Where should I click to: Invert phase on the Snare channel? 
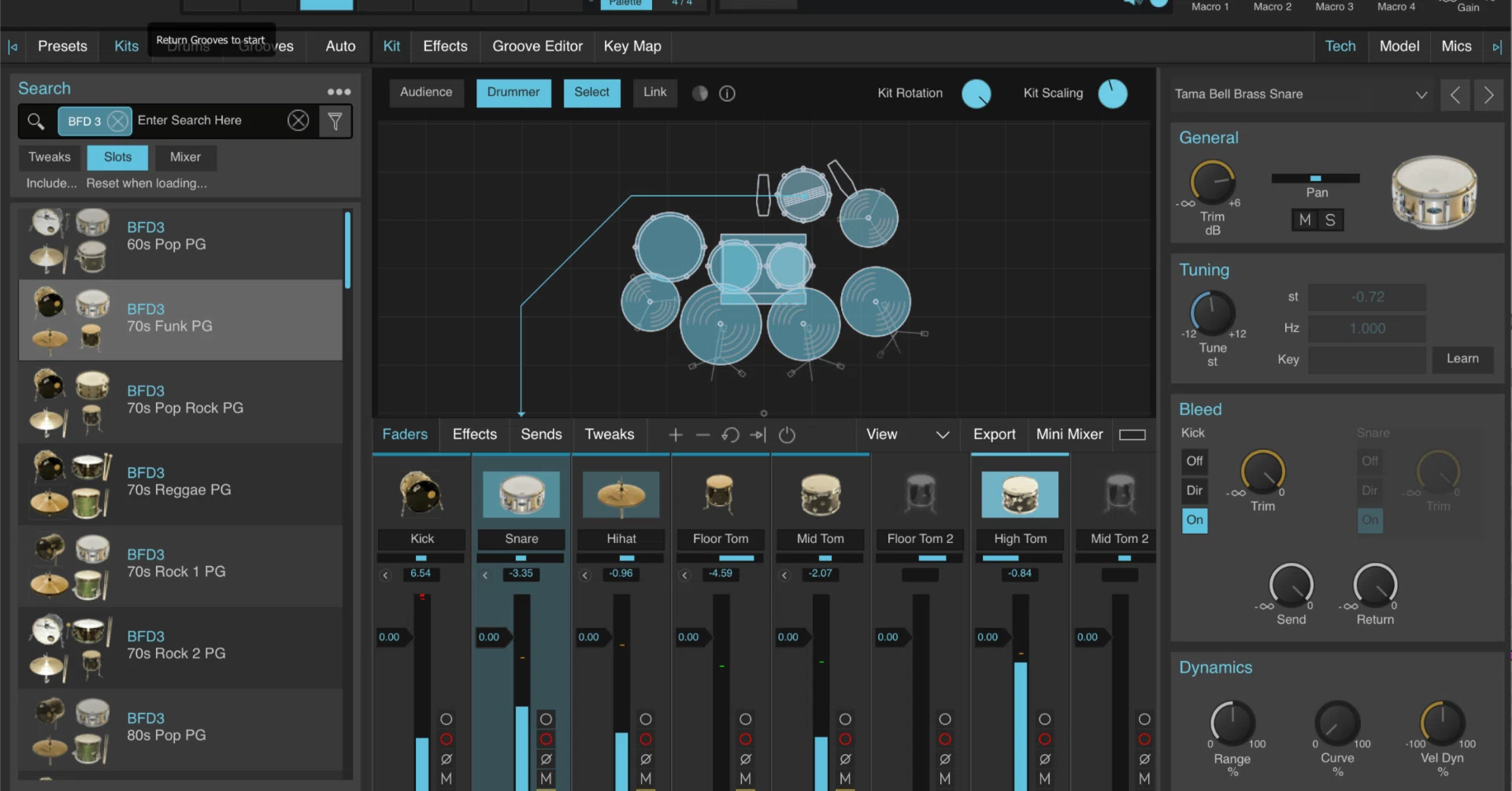[546, 759]
